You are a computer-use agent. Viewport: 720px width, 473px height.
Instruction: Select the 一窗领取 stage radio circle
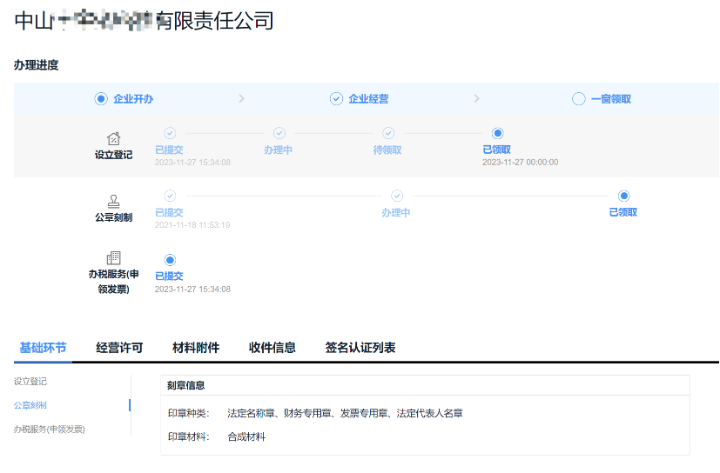coord(579,99)
